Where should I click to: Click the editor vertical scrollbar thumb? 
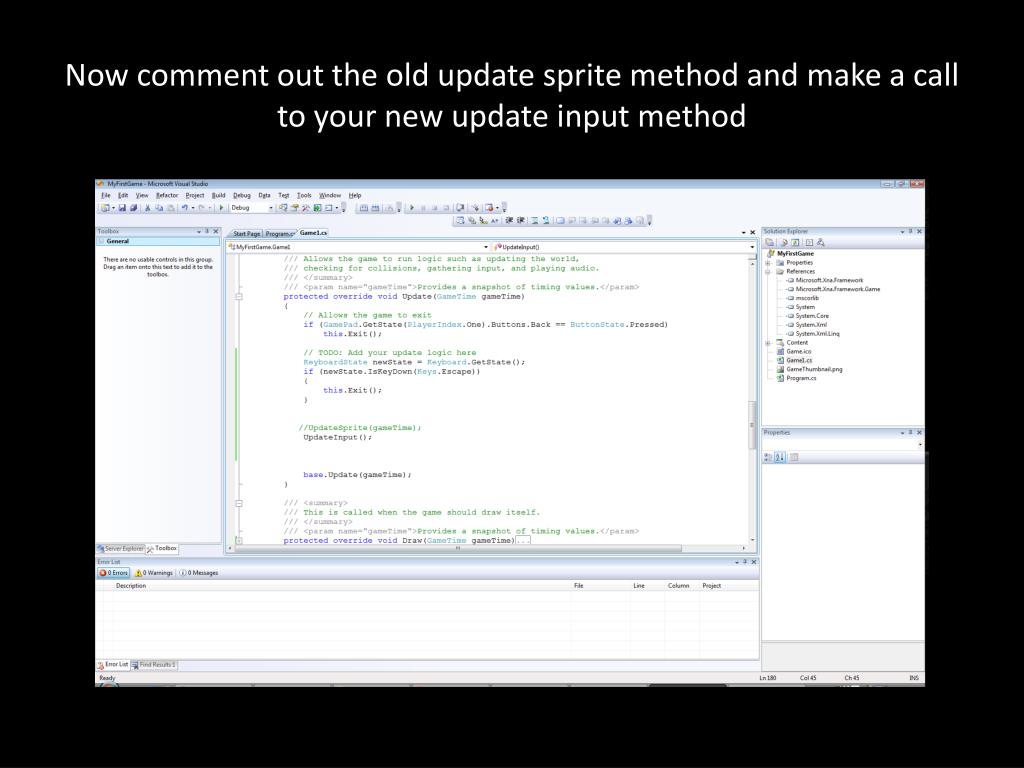click(752, 425)
